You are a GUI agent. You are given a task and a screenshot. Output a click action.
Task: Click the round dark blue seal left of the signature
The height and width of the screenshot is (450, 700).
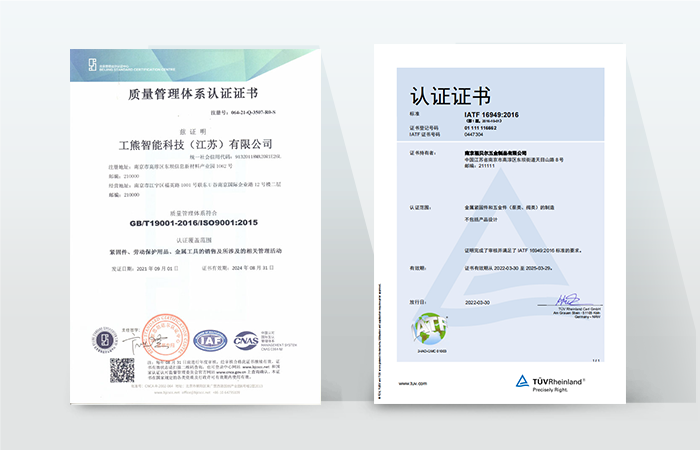point(104,340)
